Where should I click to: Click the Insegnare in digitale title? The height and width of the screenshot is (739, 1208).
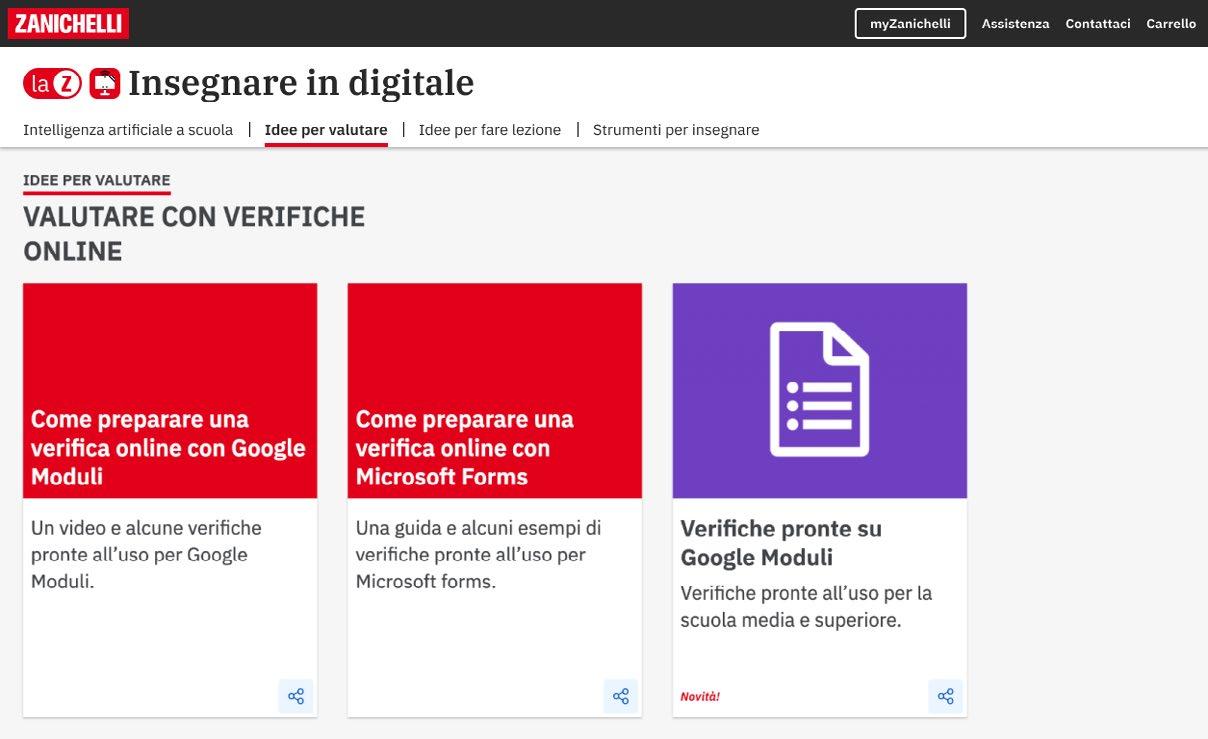click(301, 83)
